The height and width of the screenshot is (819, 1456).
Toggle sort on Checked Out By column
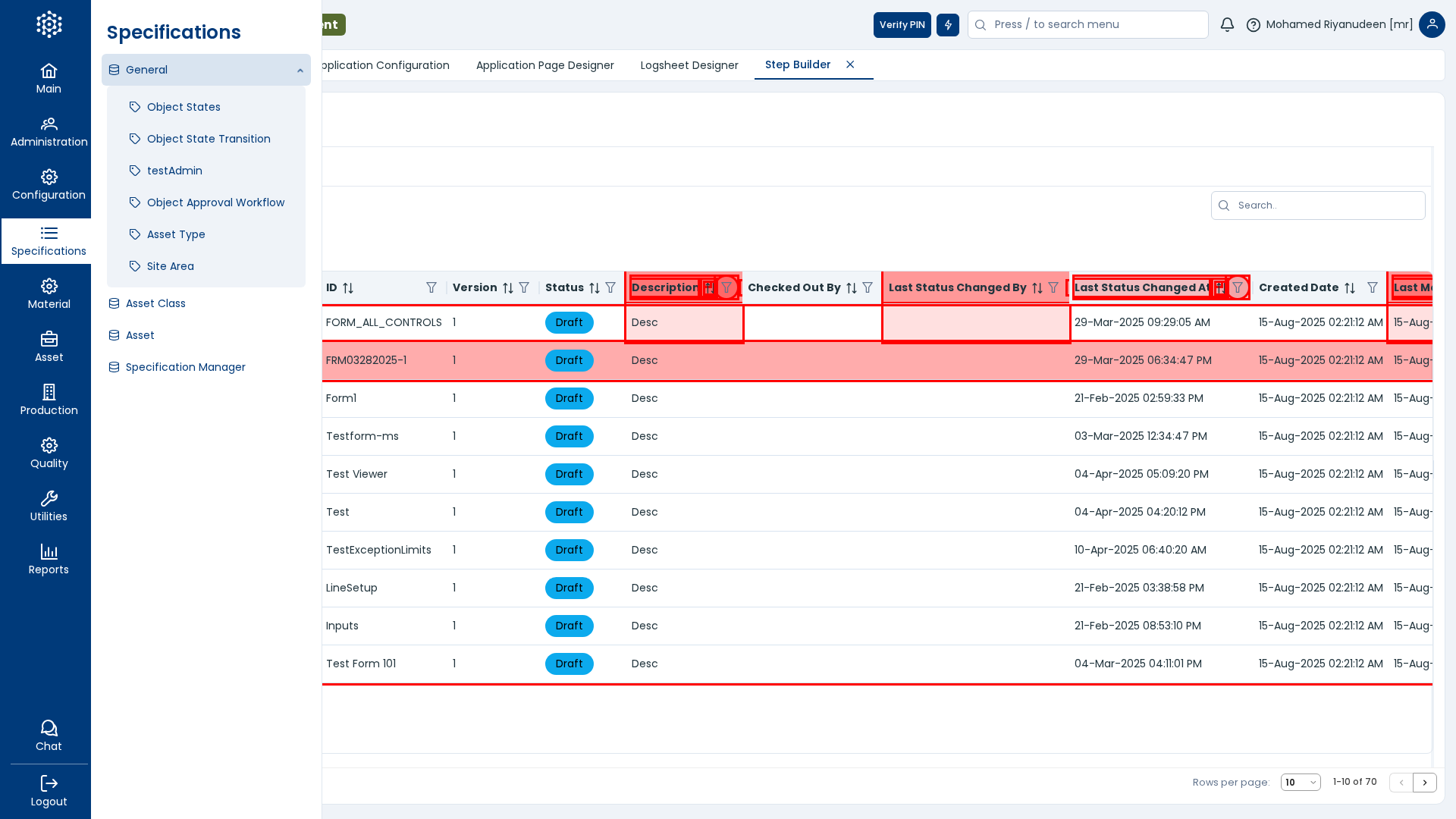pyautogui.click(x=852, y=288)
